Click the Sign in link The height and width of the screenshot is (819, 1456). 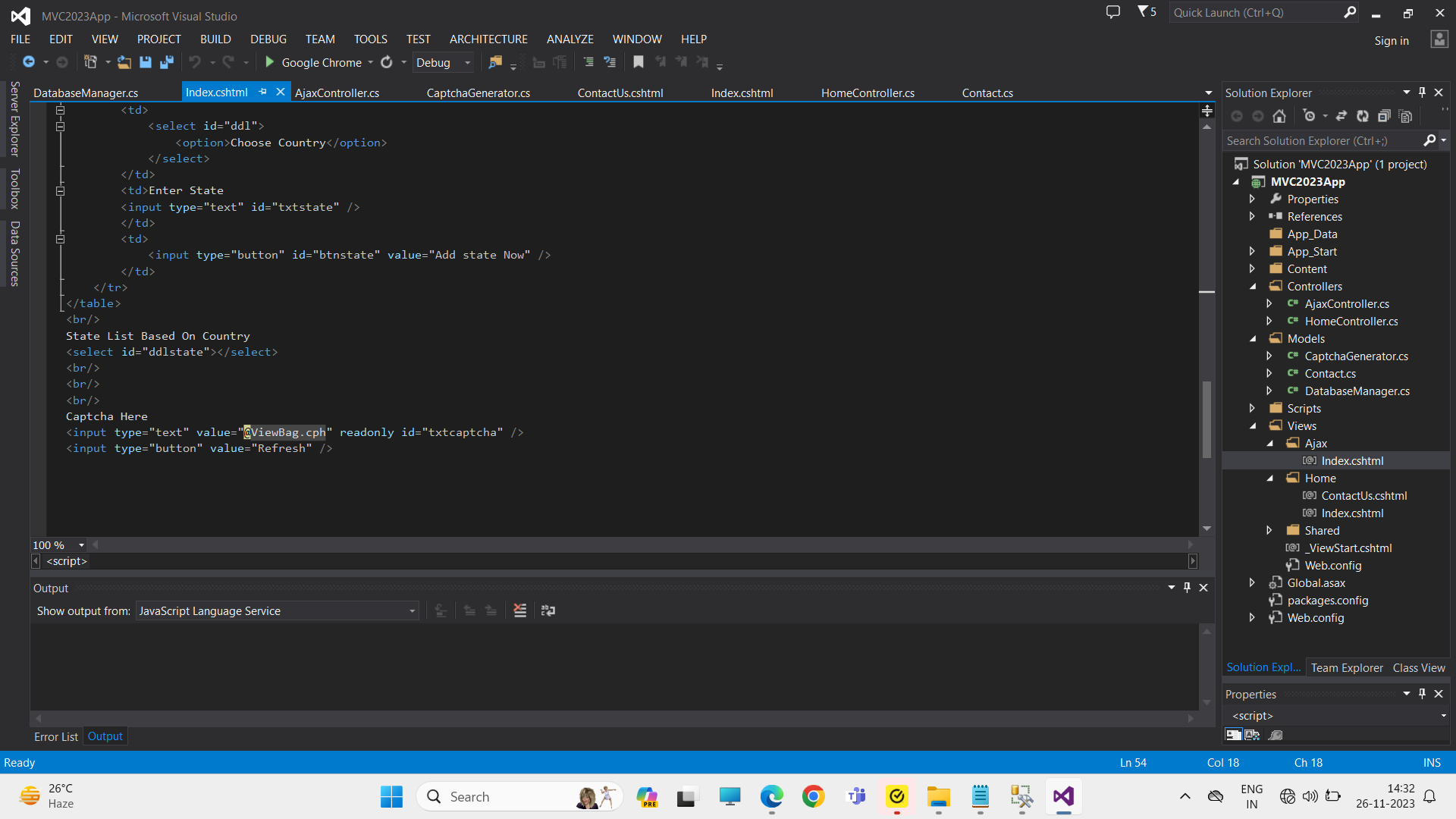[1392, 40]
